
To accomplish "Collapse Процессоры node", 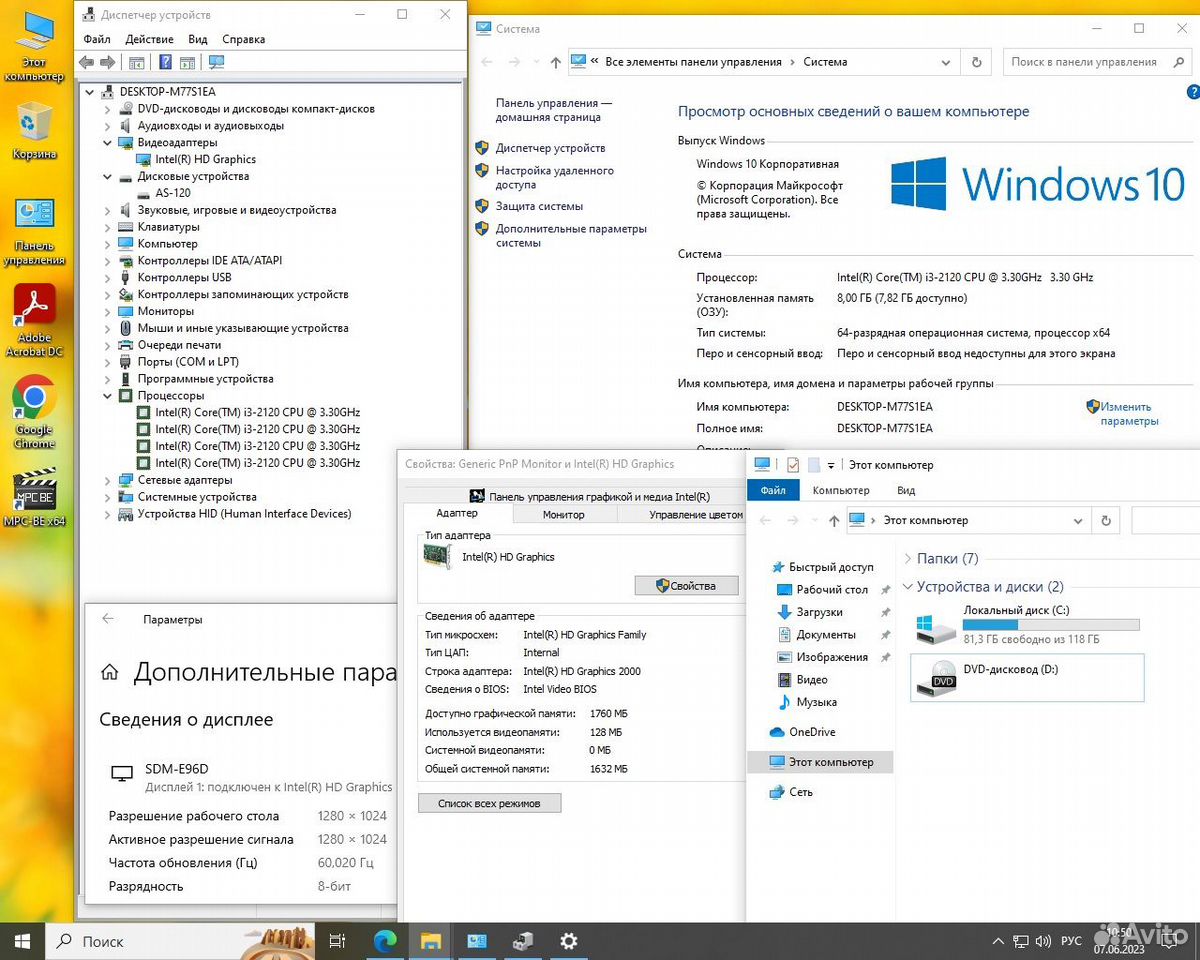I will (108, 396).
